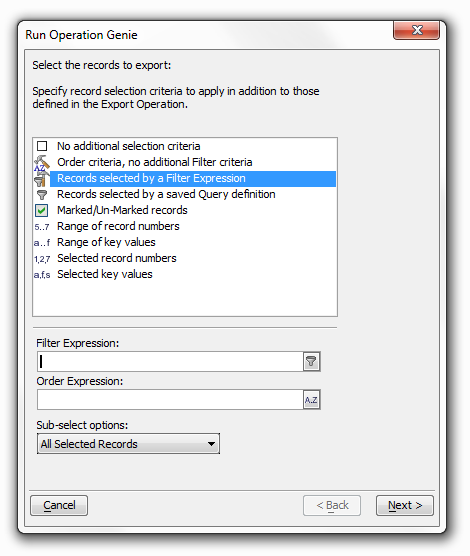Choose Records selected by a saved Query definition
The width and height of the screenshot is (470, 556).
166,194
